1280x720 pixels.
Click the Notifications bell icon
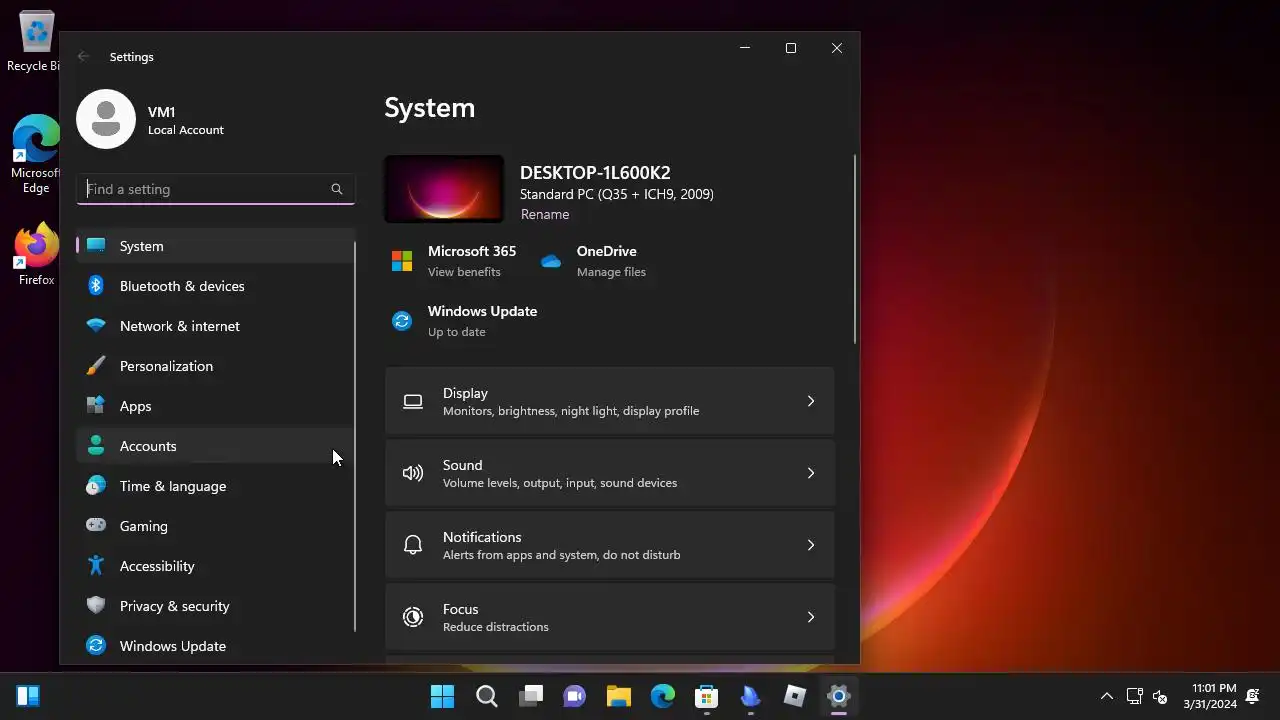pyautogui.click(x=413, y=545)
